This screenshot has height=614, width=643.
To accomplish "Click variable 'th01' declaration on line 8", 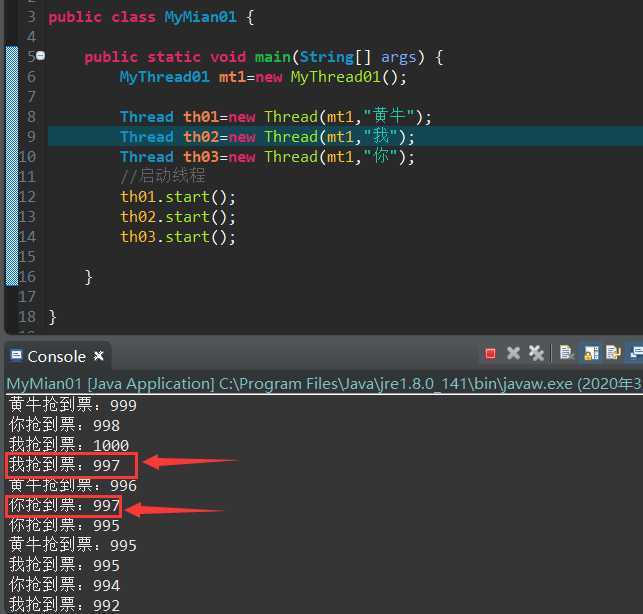I will (x=201, y=117).
